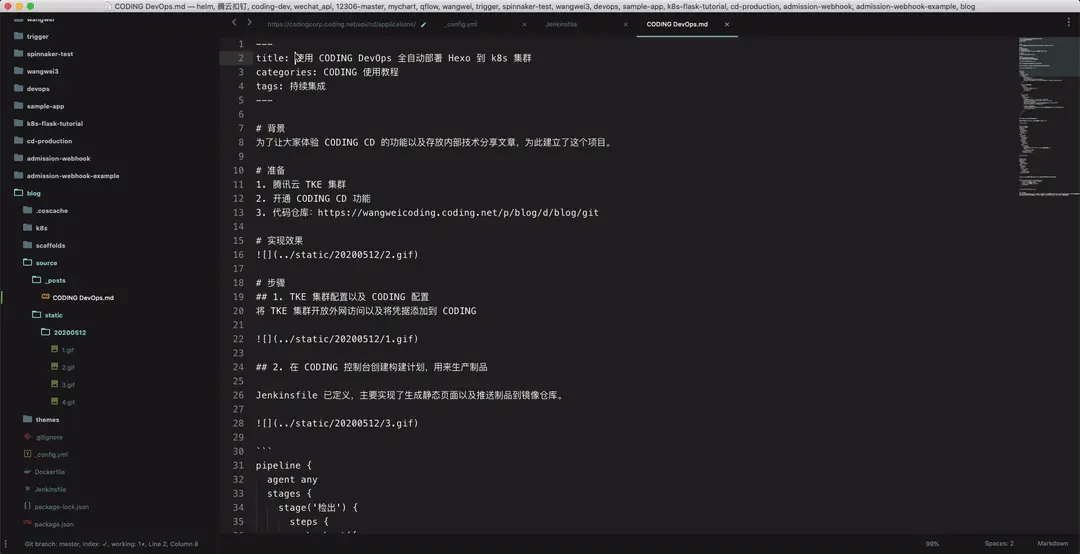This screenshot has width=1080, height=554.
Task: Click line number 16 in the gutter
Action: point(238,254)
